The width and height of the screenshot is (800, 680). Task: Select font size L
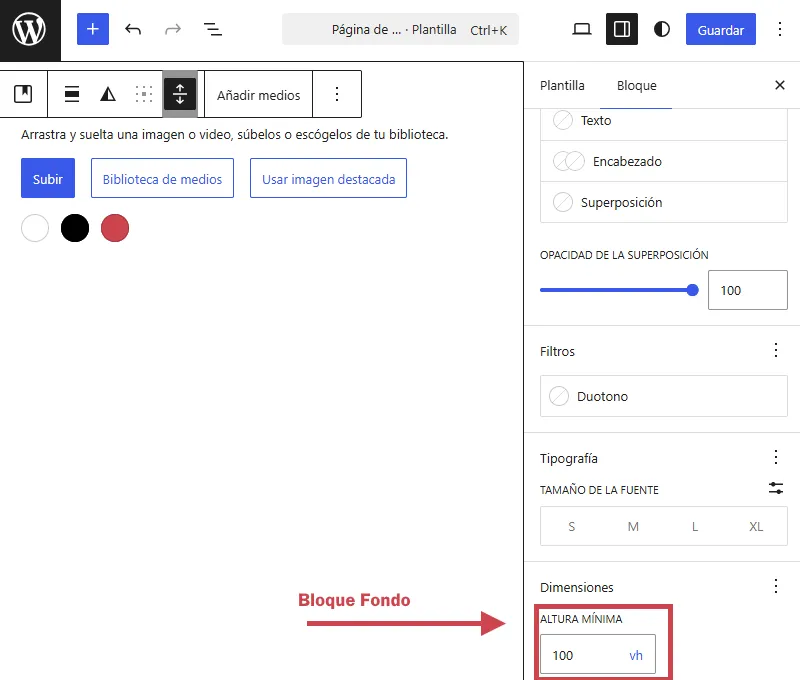coord(695,526)
